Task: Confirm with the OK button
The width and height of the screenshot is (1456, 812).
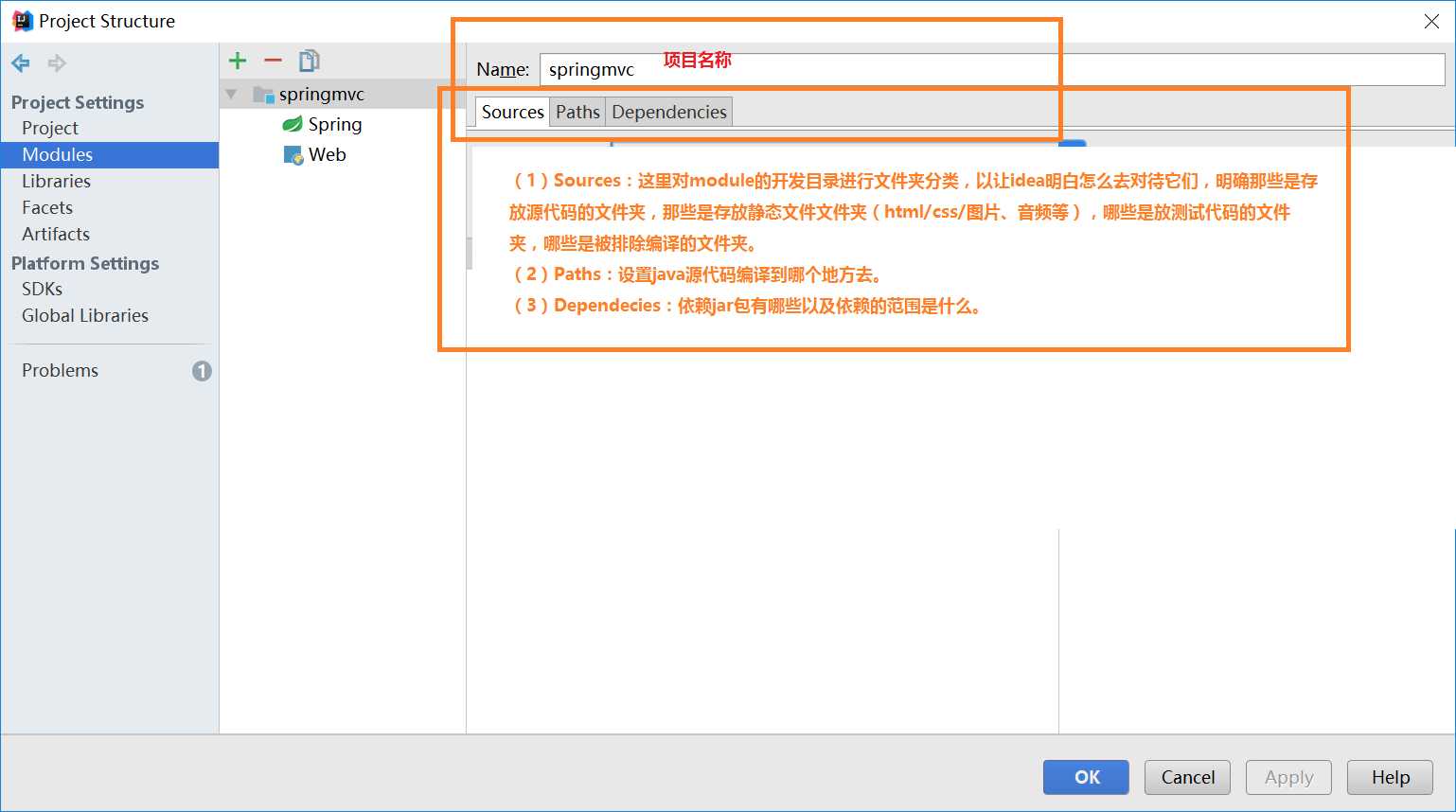Action: 1086,777
